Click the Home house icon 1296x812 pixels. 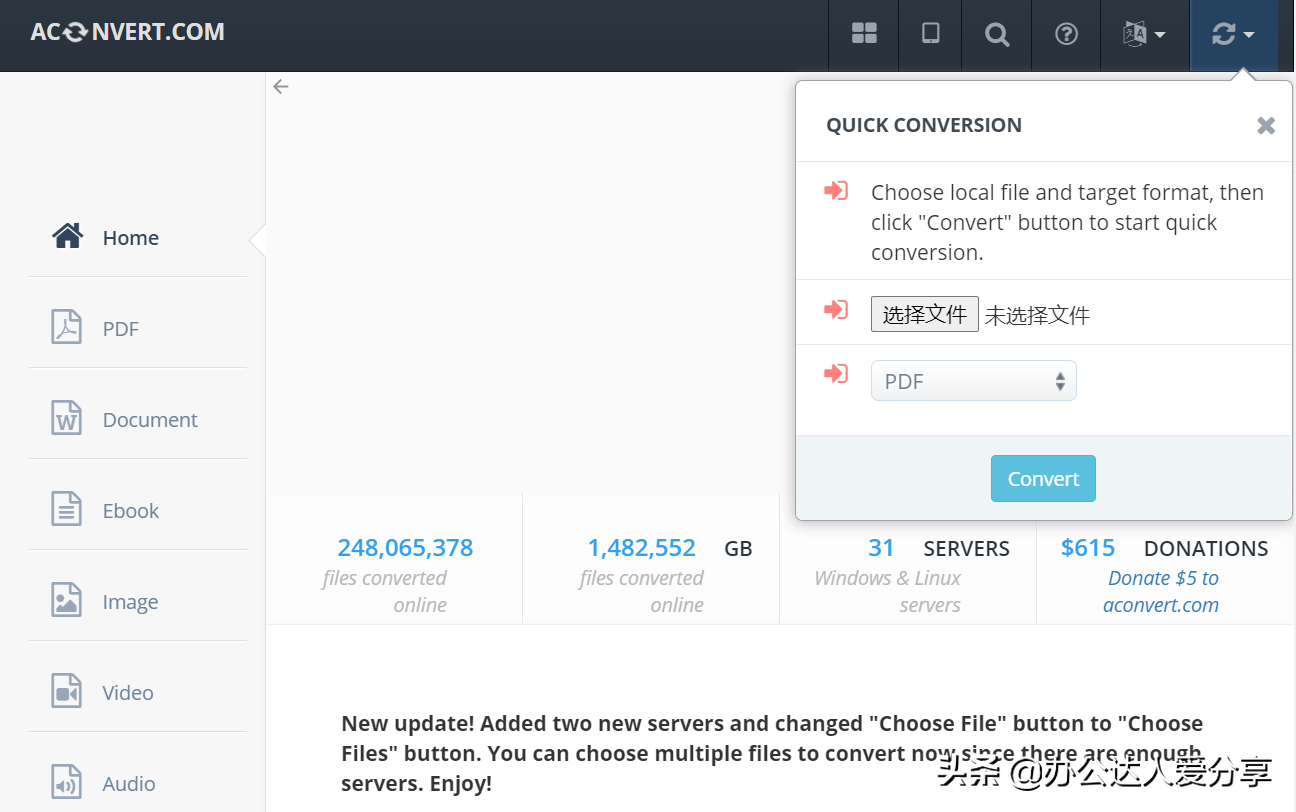(67, 237)
